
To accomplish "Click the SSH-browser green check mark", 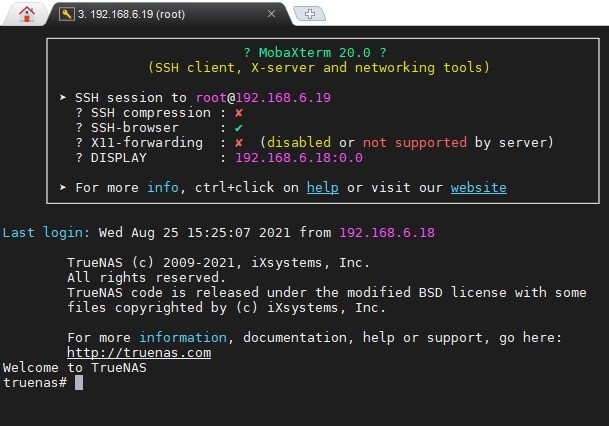I will click(x=238, y=128).
